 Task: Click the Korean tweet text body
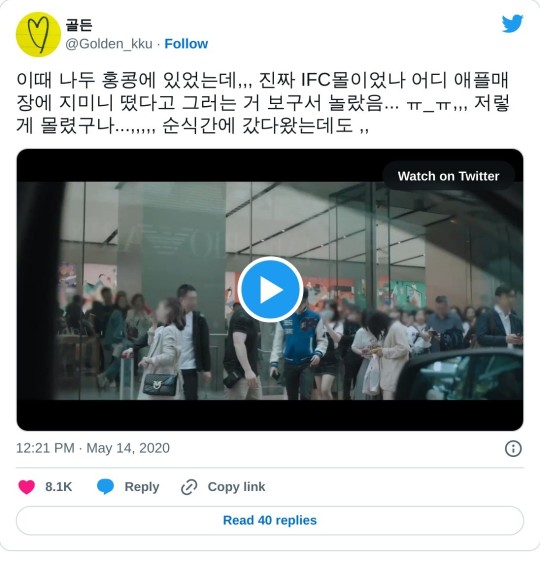tap(263, 103)
